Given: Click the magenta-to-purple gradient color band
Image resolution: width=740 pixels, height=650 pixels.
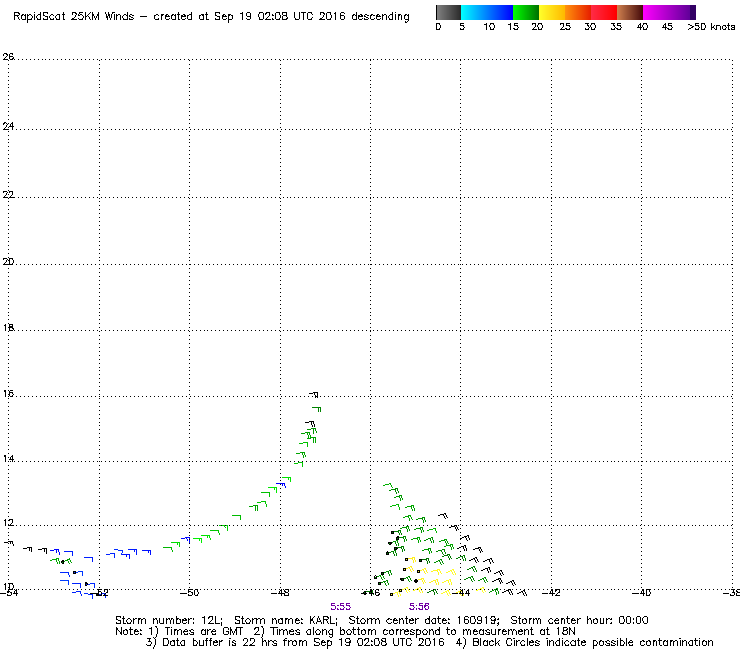Looking at the screenshot, I should 669,12.
